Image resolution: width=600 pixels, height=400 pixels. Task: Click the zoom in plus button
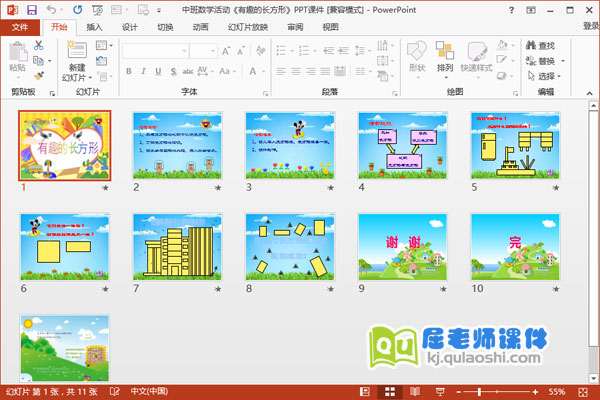click(535, 392)
